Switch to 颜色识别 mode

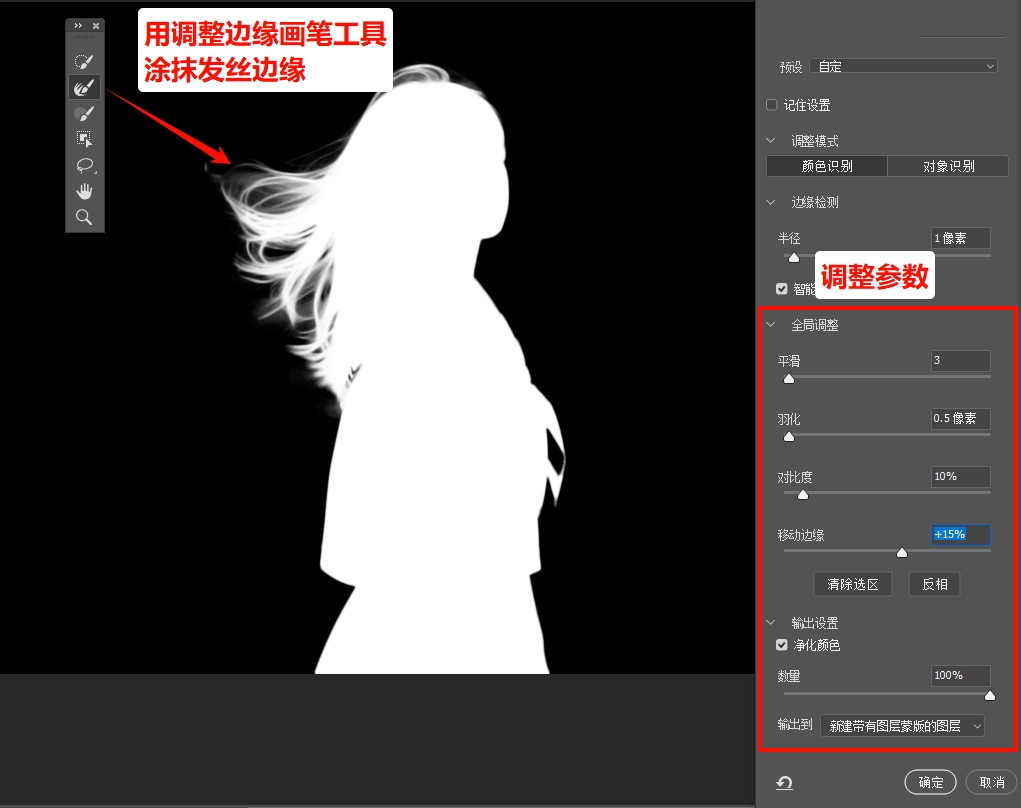click(x=824, y=166)
